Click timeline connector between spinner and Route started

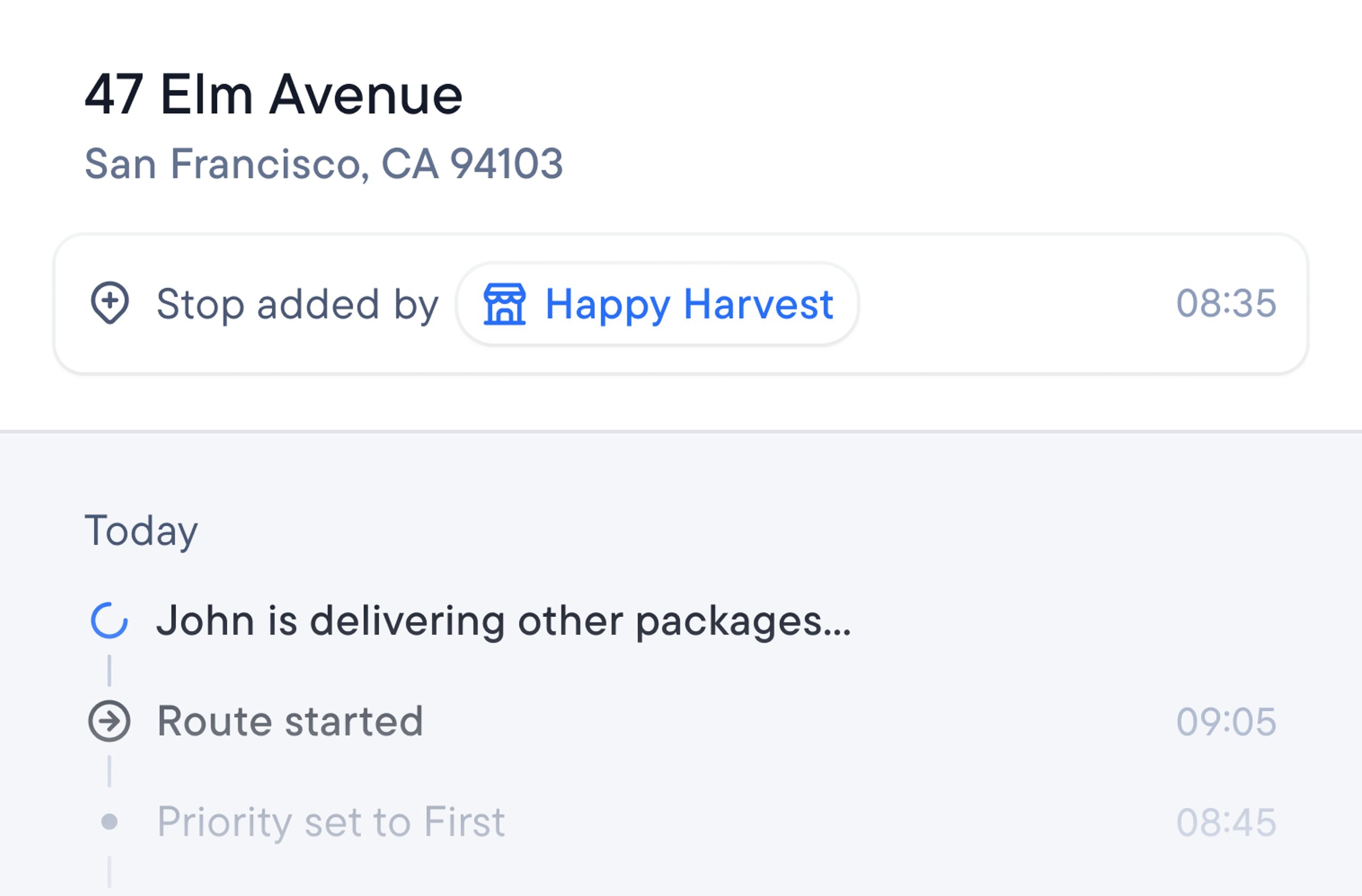[109, 670]
